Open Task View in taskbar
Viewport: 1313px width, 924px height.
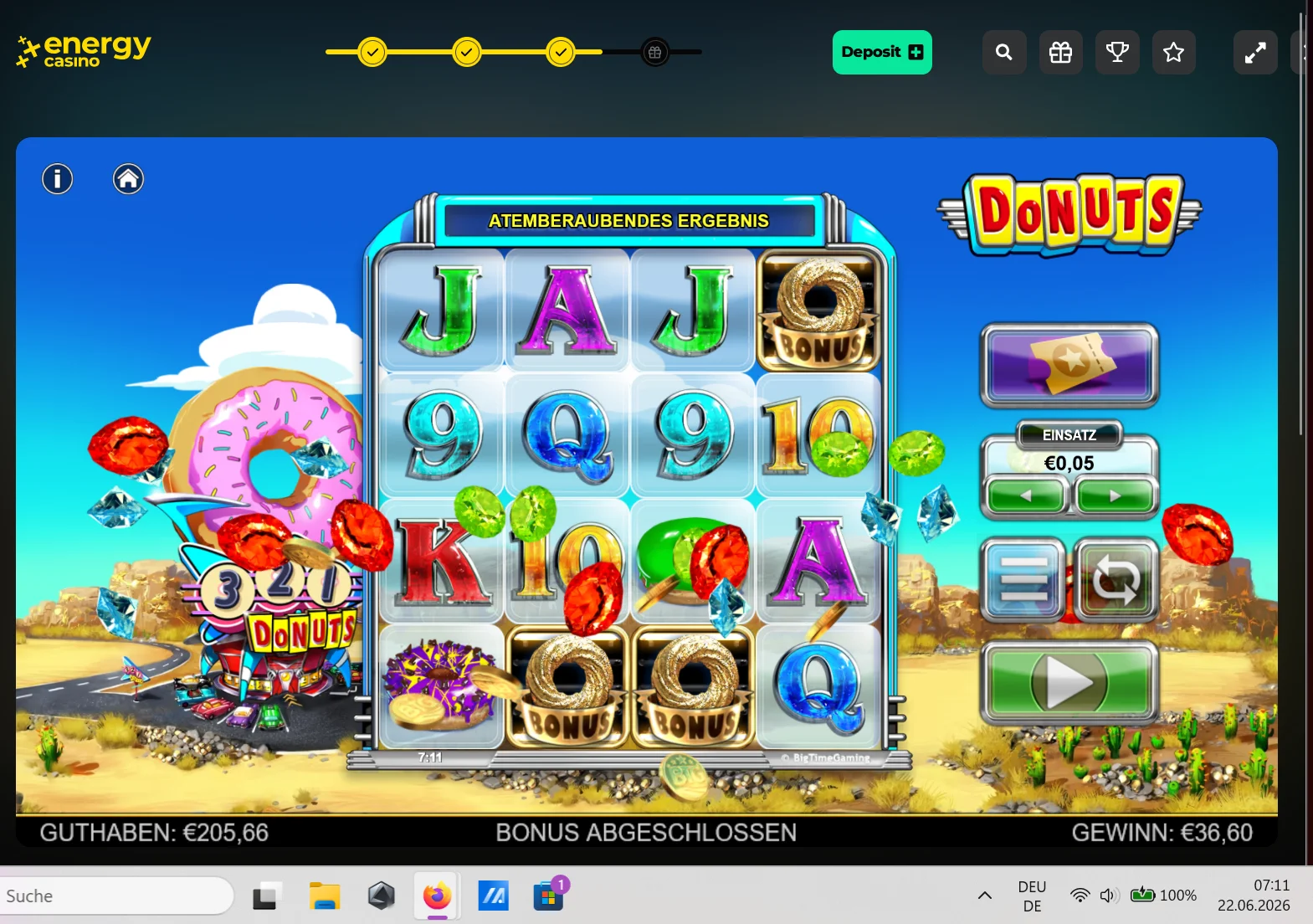267,896
